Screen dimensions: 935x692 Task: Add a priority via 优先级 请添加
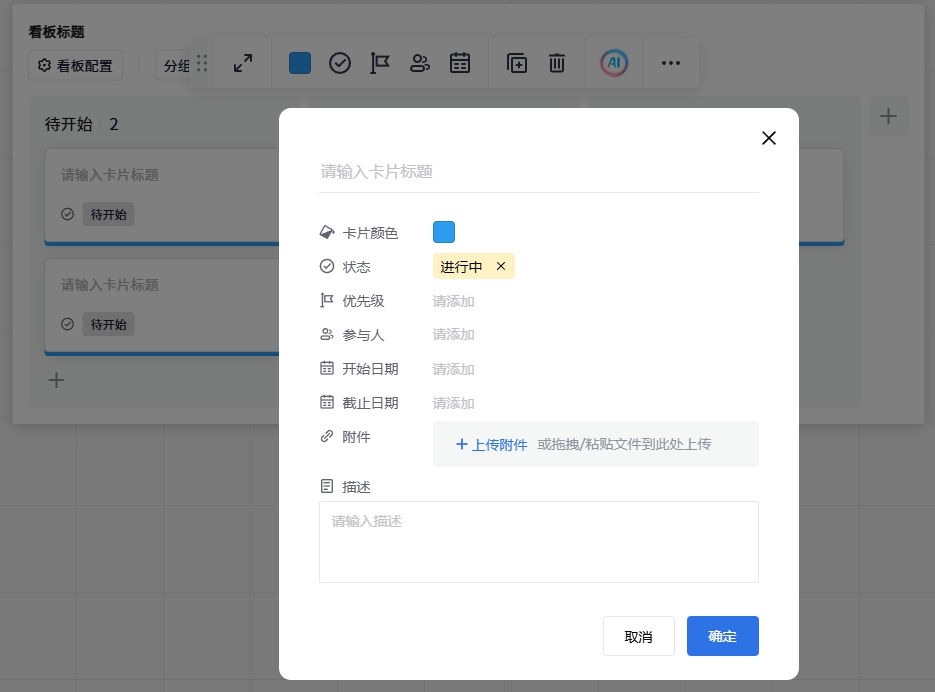pos(453,301)
